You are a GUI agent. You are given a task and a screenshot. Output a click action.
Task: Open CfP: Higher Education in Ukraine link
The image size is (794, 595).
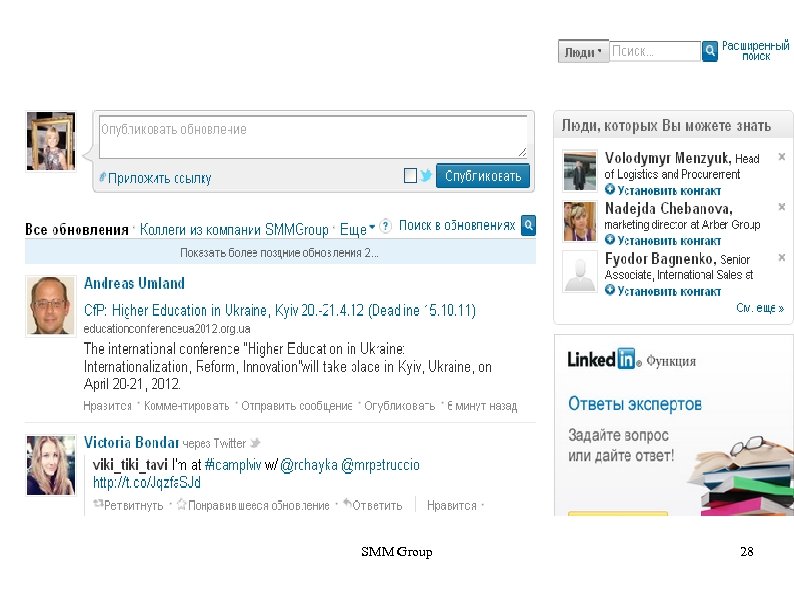click(x=280, y=310)
